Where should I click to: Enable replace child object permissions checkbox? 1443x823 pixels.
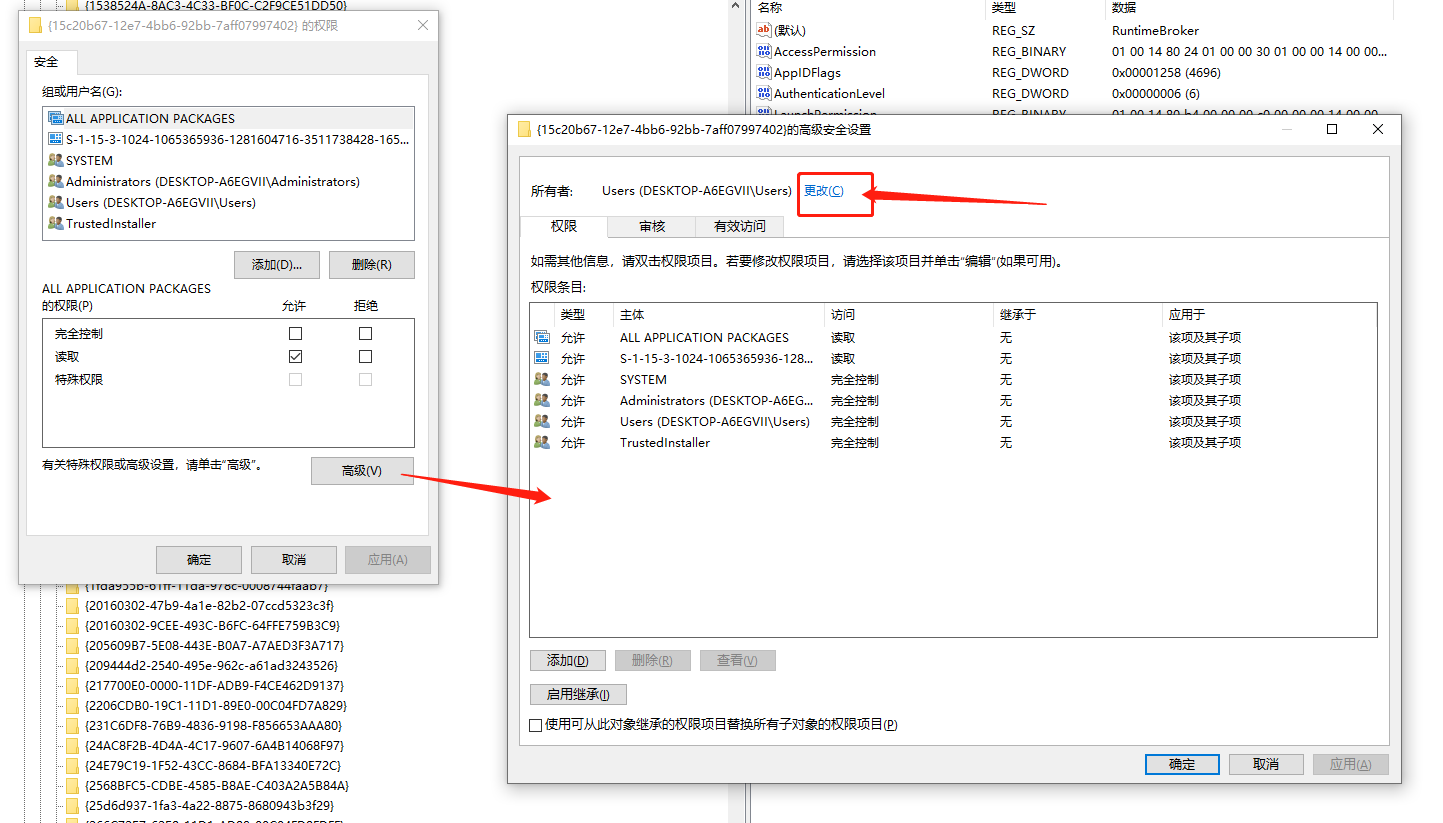(536, 725)
